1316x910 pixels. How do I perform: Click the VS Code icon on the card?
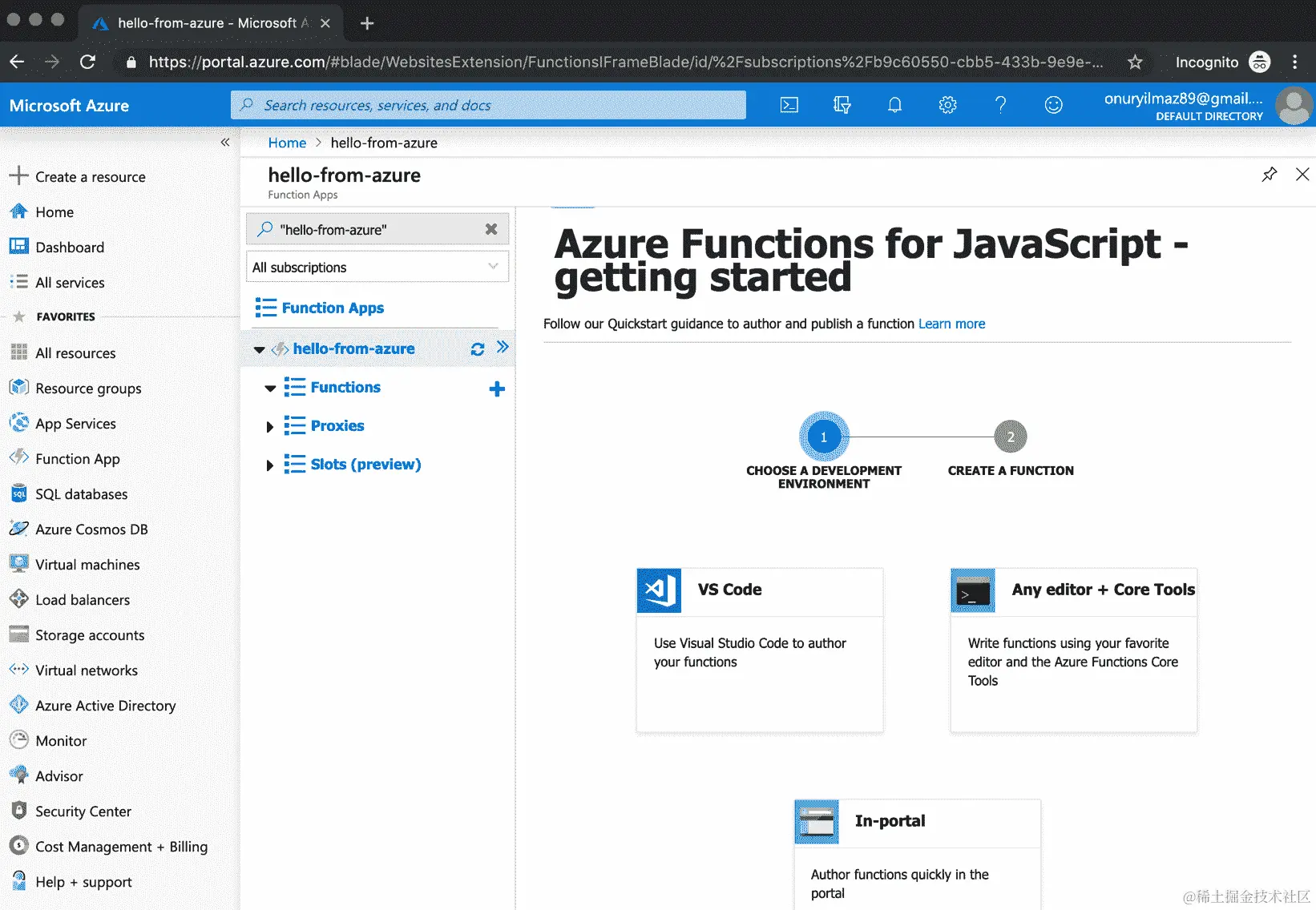tap(659, 590)
